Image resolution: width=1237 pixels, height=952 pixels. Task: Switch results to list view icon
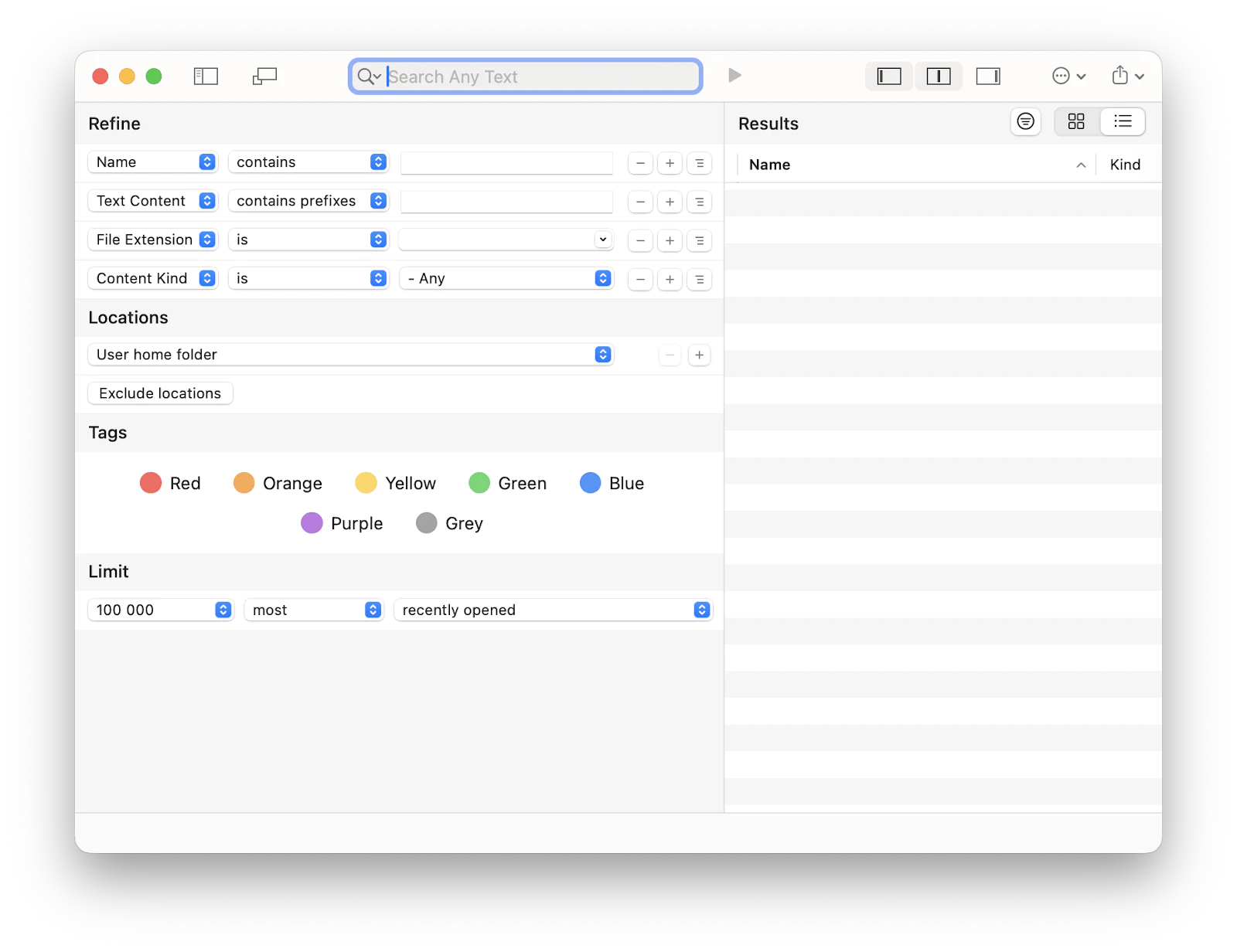[1123, 121]
